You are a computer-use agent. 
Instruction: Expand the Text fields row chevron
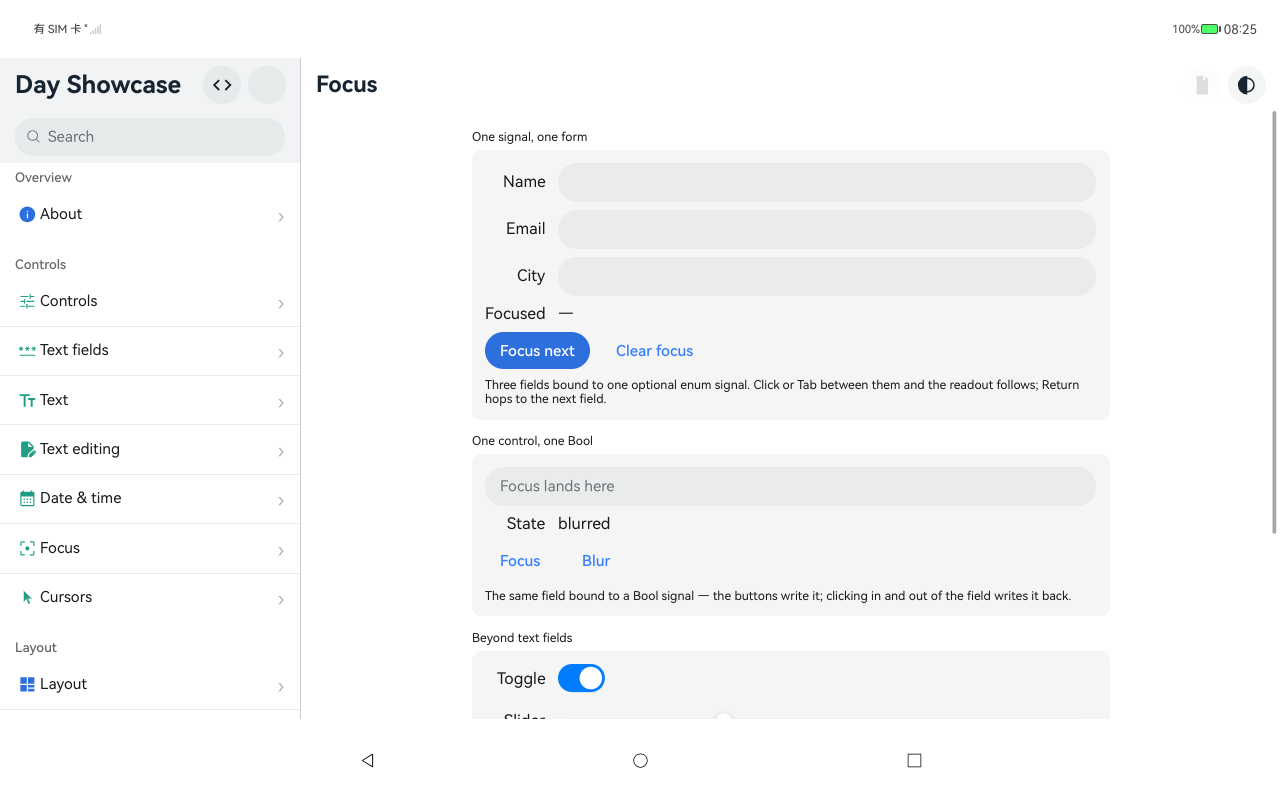[281, 352]
